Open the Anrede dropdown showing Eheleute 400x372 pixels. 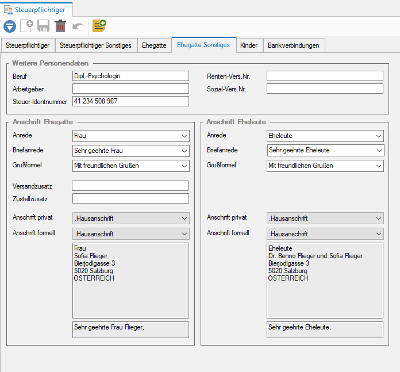(x=325, y=136)
